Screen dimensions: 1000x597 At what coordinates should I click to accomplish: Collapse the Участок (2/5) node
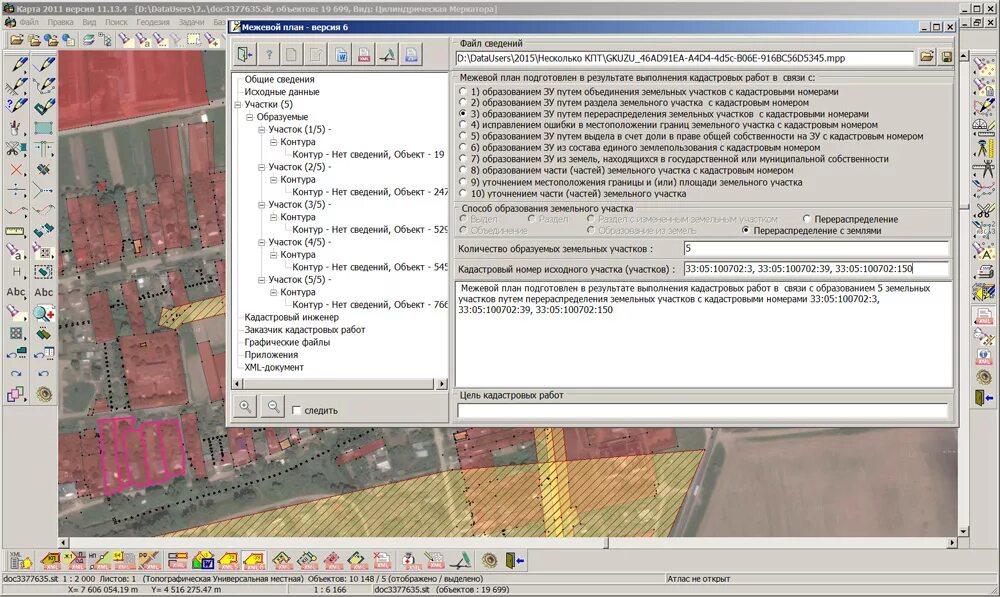click(261, 167)
